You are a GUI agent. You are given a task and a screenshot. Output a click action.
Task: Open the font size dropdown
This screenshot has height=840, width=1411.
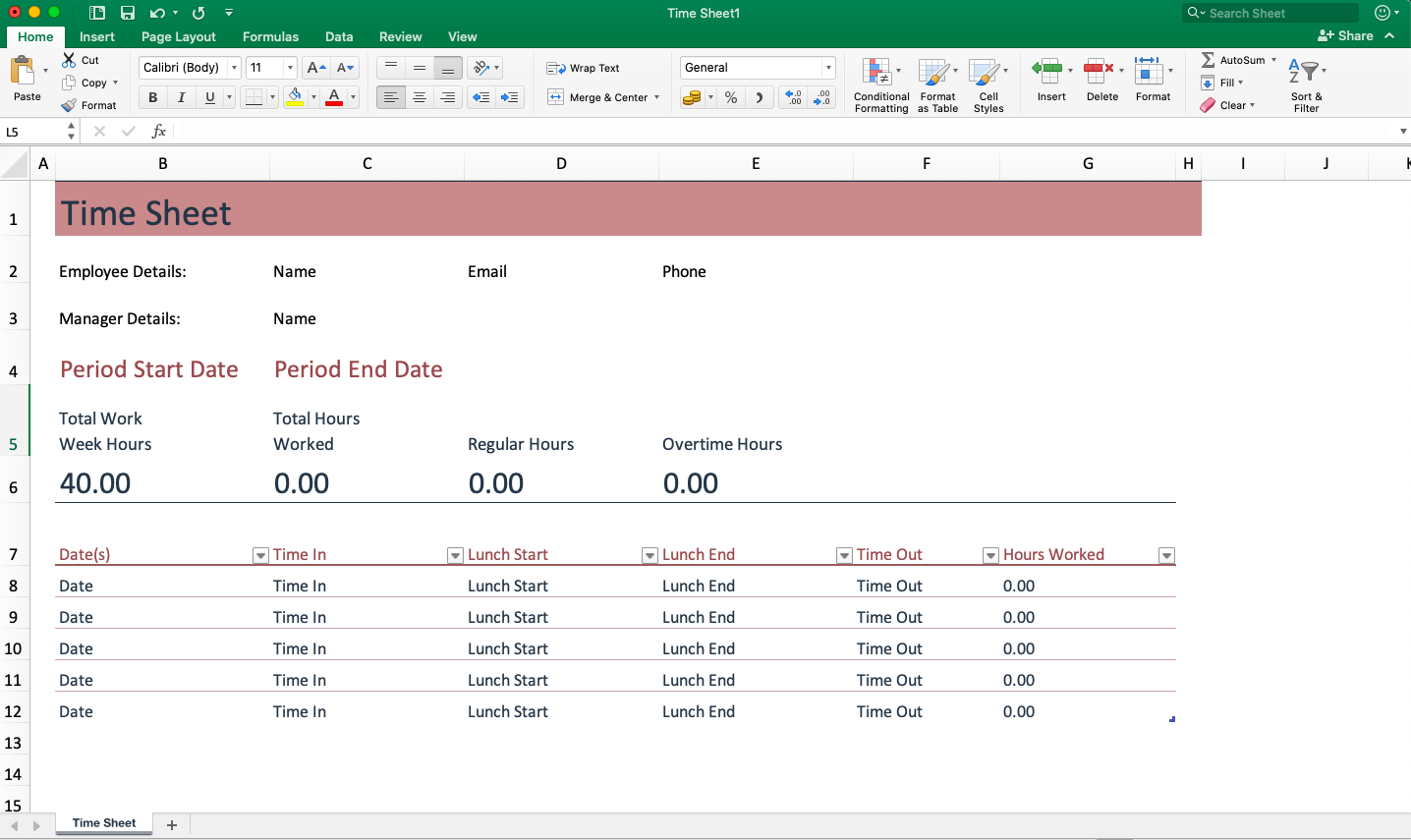pyautogui.click(x=288, y=67)
